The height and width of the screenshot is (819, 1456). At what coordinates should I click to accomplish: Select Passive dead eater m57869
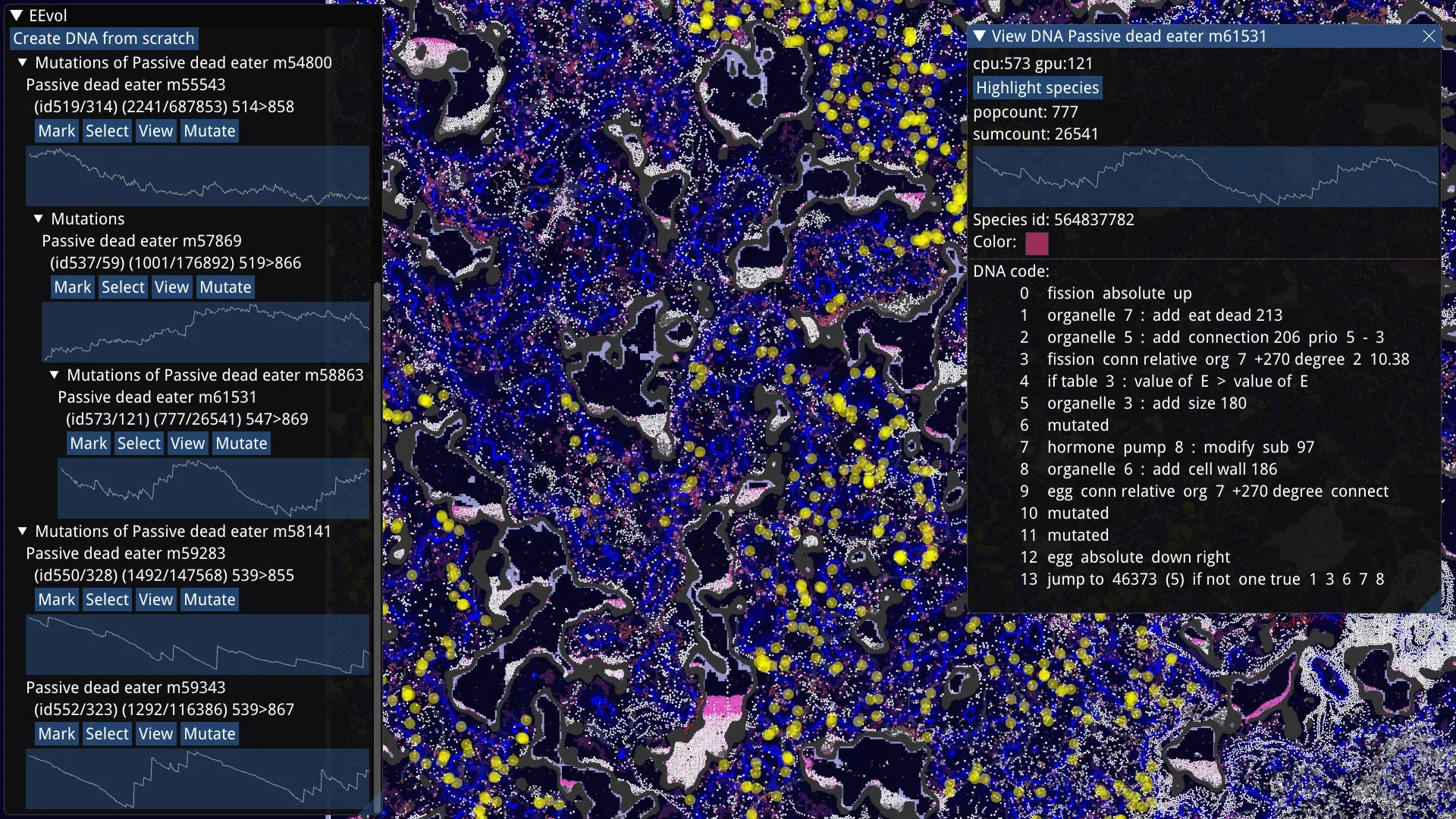123,287
